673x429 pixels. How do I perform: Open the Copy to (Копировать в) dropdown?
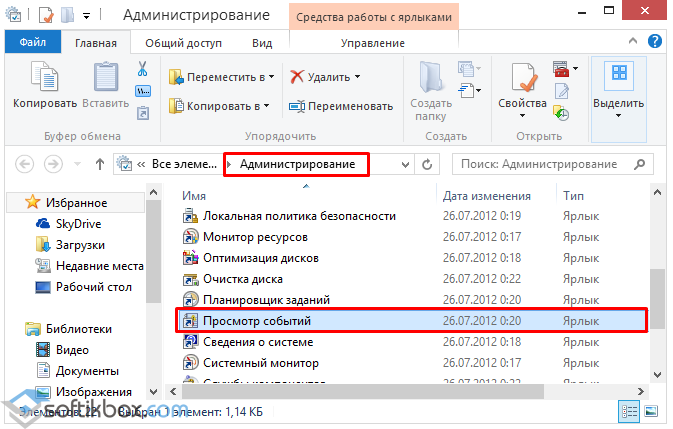coord(222,106)
